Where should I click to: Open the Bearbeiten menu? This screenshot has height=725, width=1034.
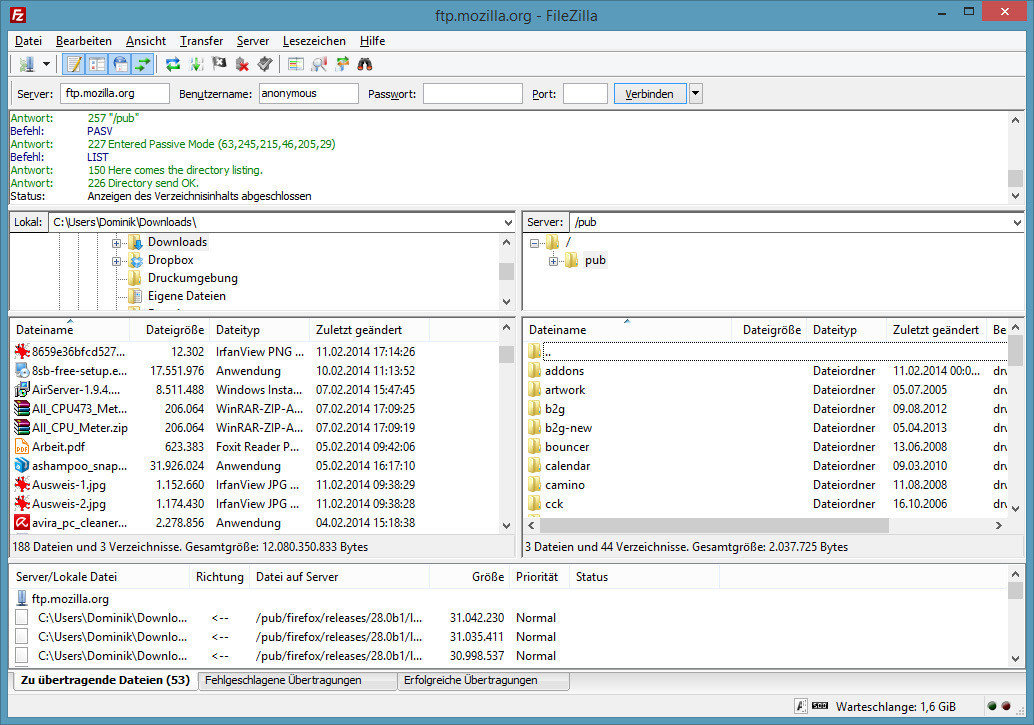(84, 41)
